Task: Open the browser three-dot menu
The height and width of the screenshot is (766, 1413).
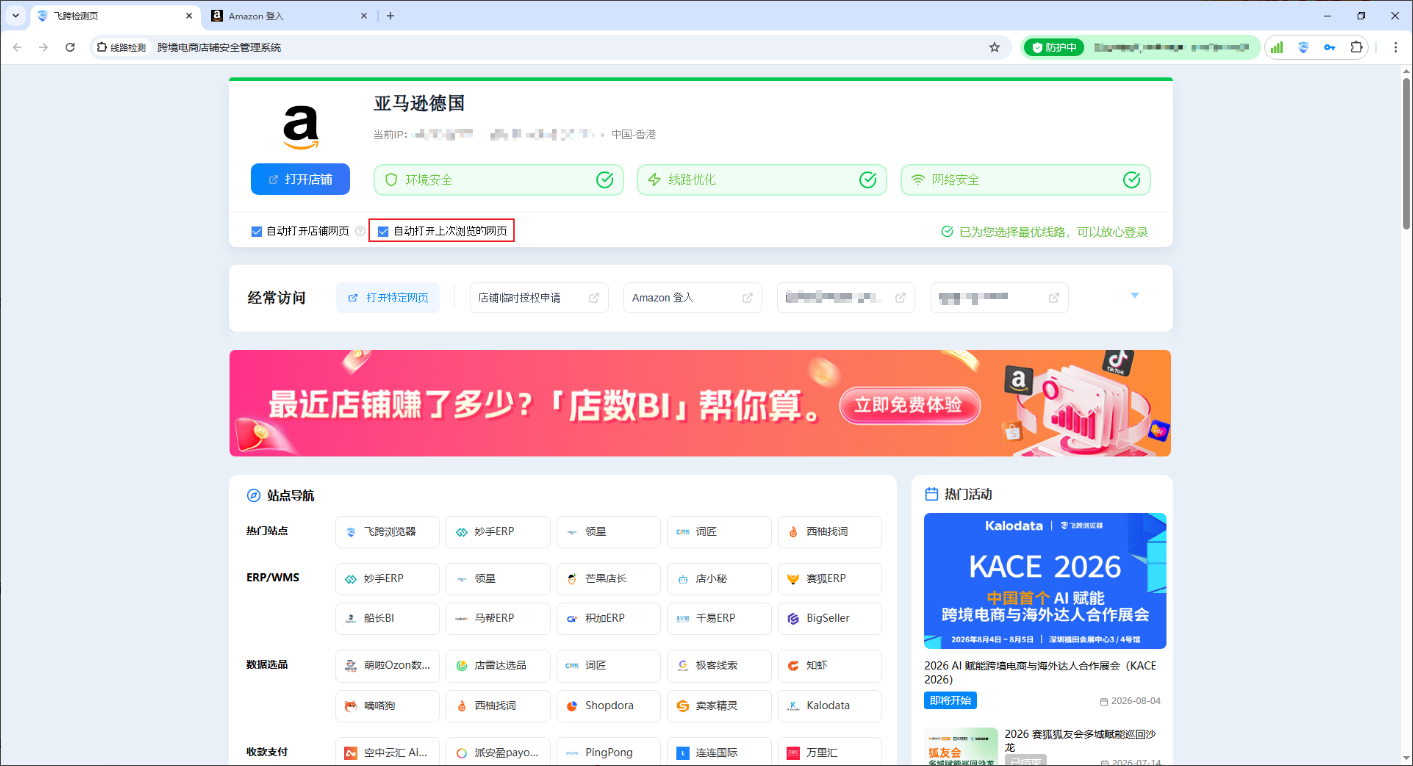Action: [x=1396, y=47]
